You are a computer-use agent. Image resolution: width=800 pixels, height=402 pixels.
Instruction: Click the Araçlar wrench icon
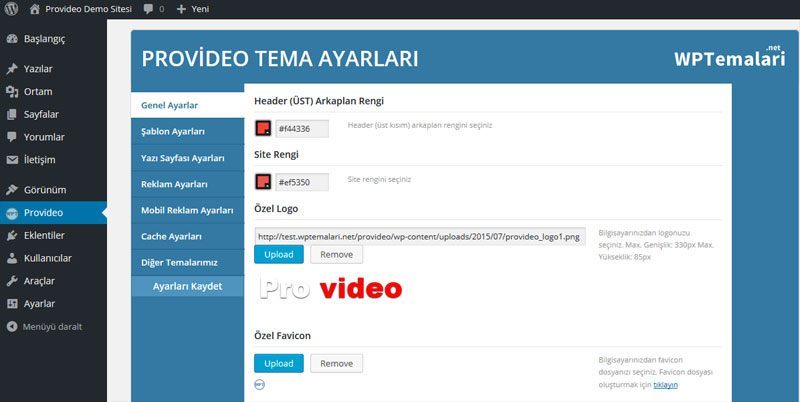(x=12, y=281)
